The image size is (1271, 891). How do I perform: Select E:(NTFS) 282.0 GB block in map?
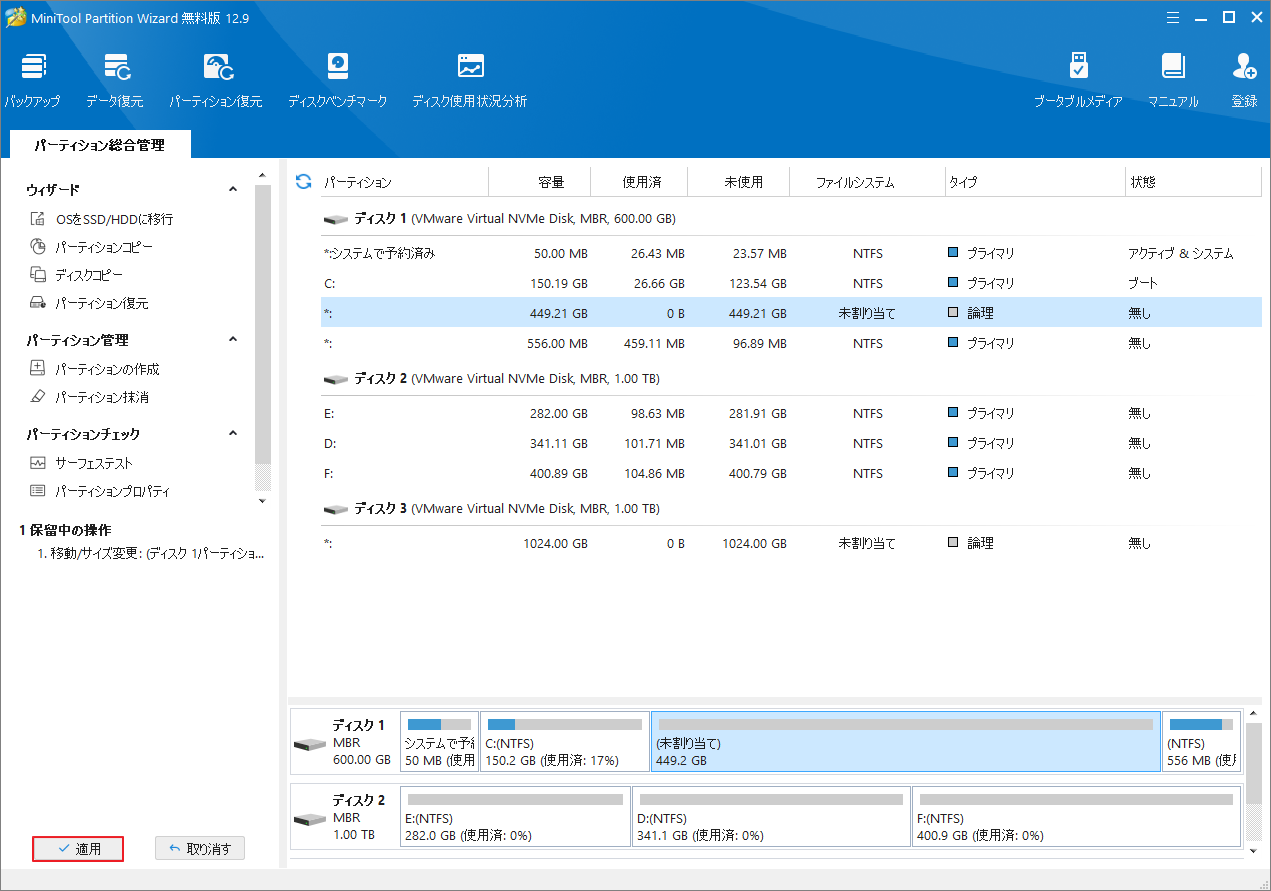515,816
